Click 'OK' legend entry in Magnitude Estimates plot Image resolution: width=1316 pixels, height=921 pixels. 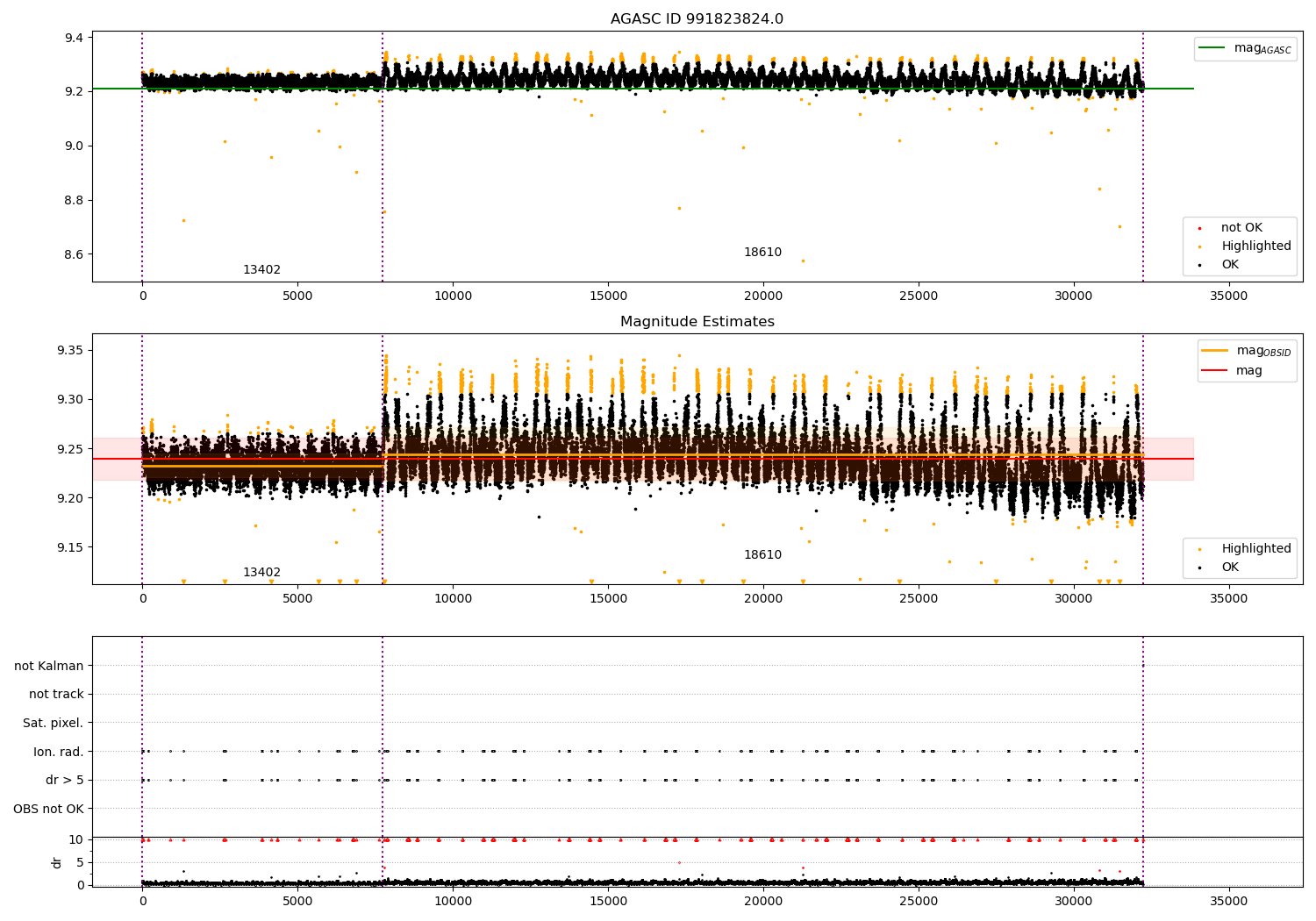(1230, 568)
